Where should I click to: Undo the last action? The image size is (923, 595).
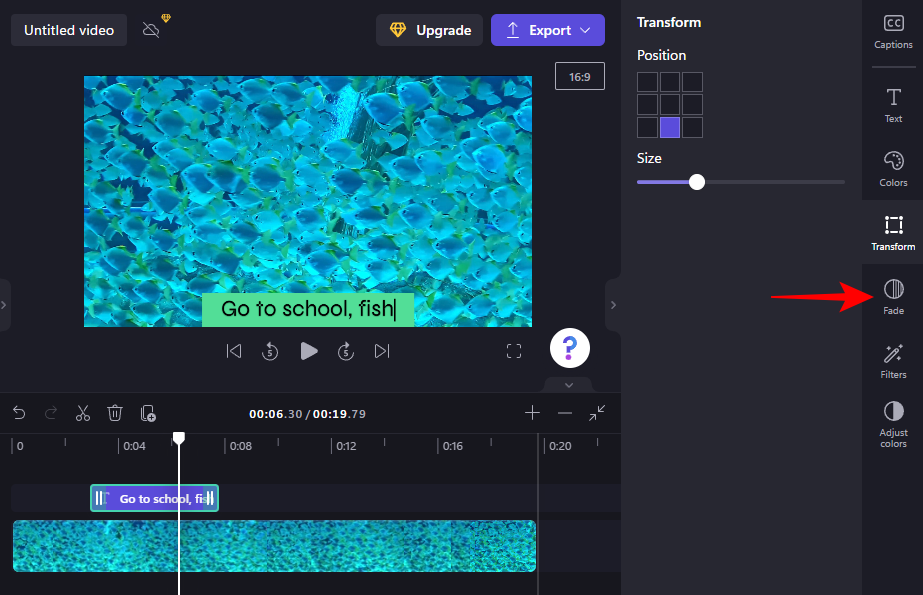pyautogui.click(x=19, y=413)
